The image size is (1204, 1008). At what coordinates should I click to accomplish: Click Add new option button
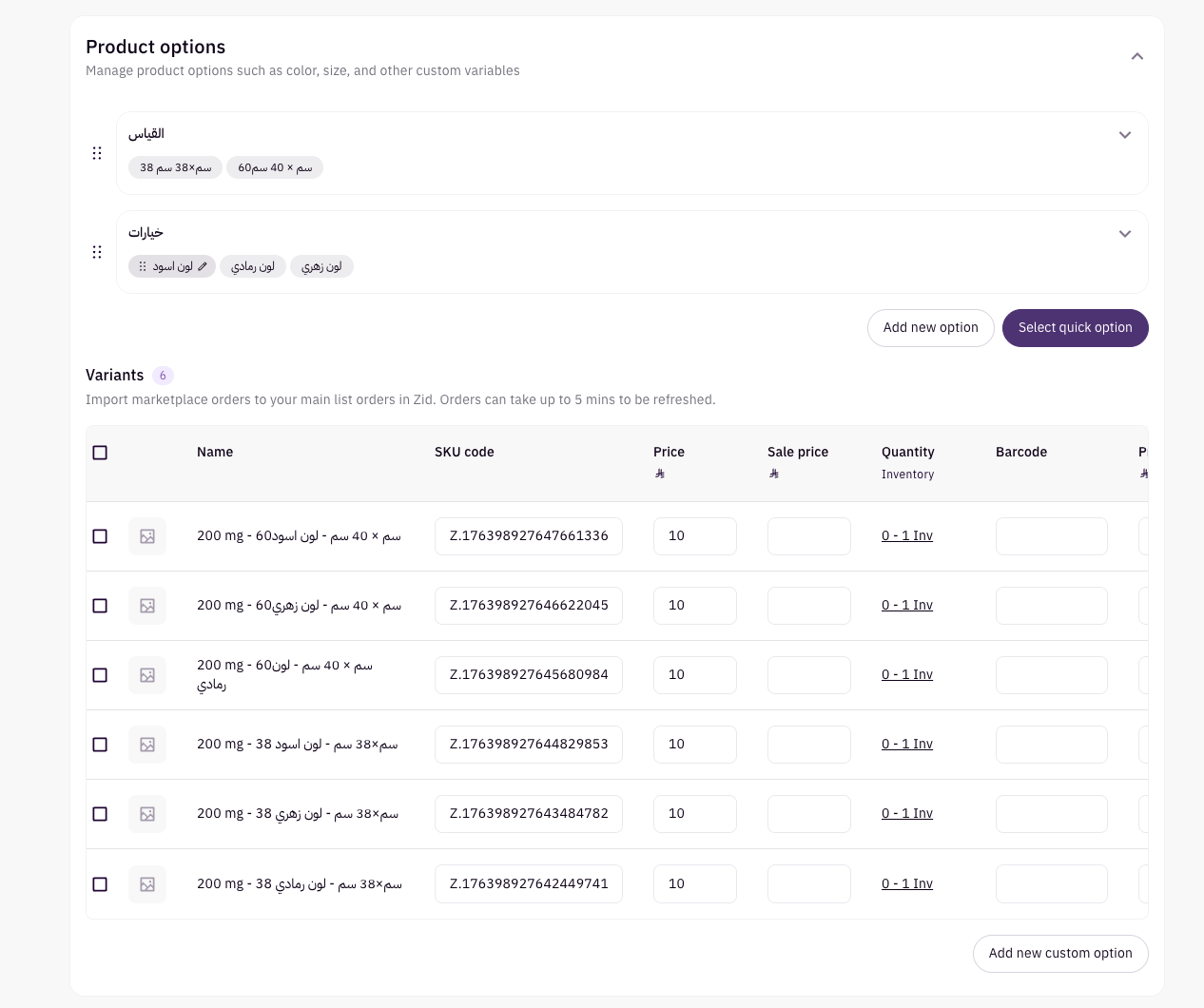pos(931,328)
